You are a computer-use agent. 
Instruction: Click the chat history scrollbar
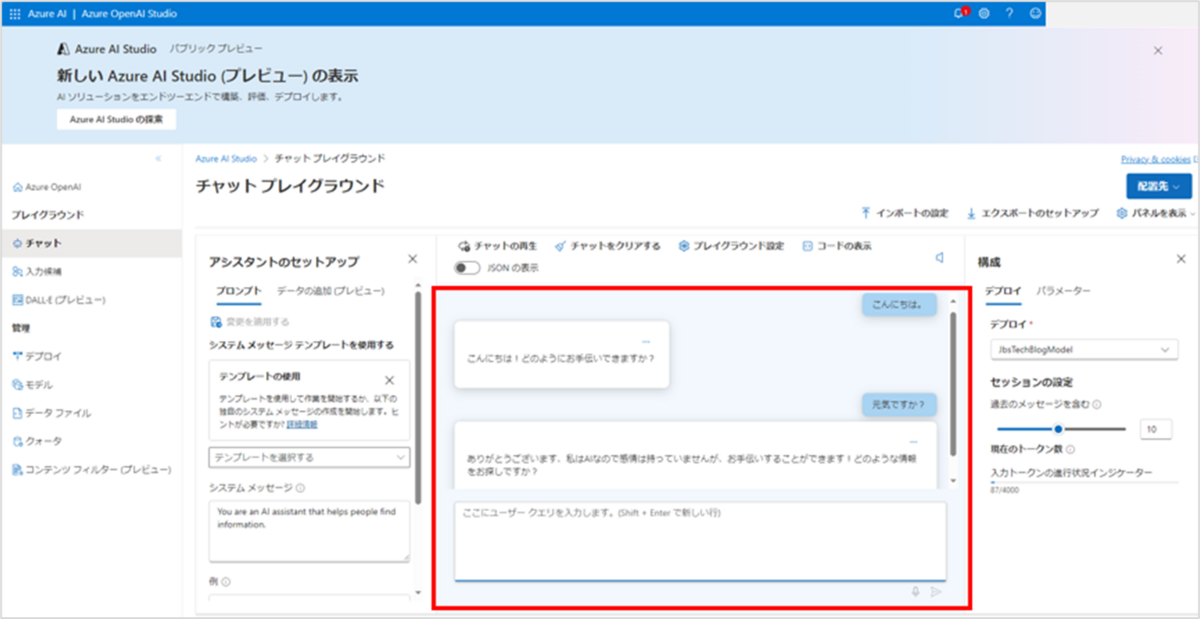click(x=952, y=383)
